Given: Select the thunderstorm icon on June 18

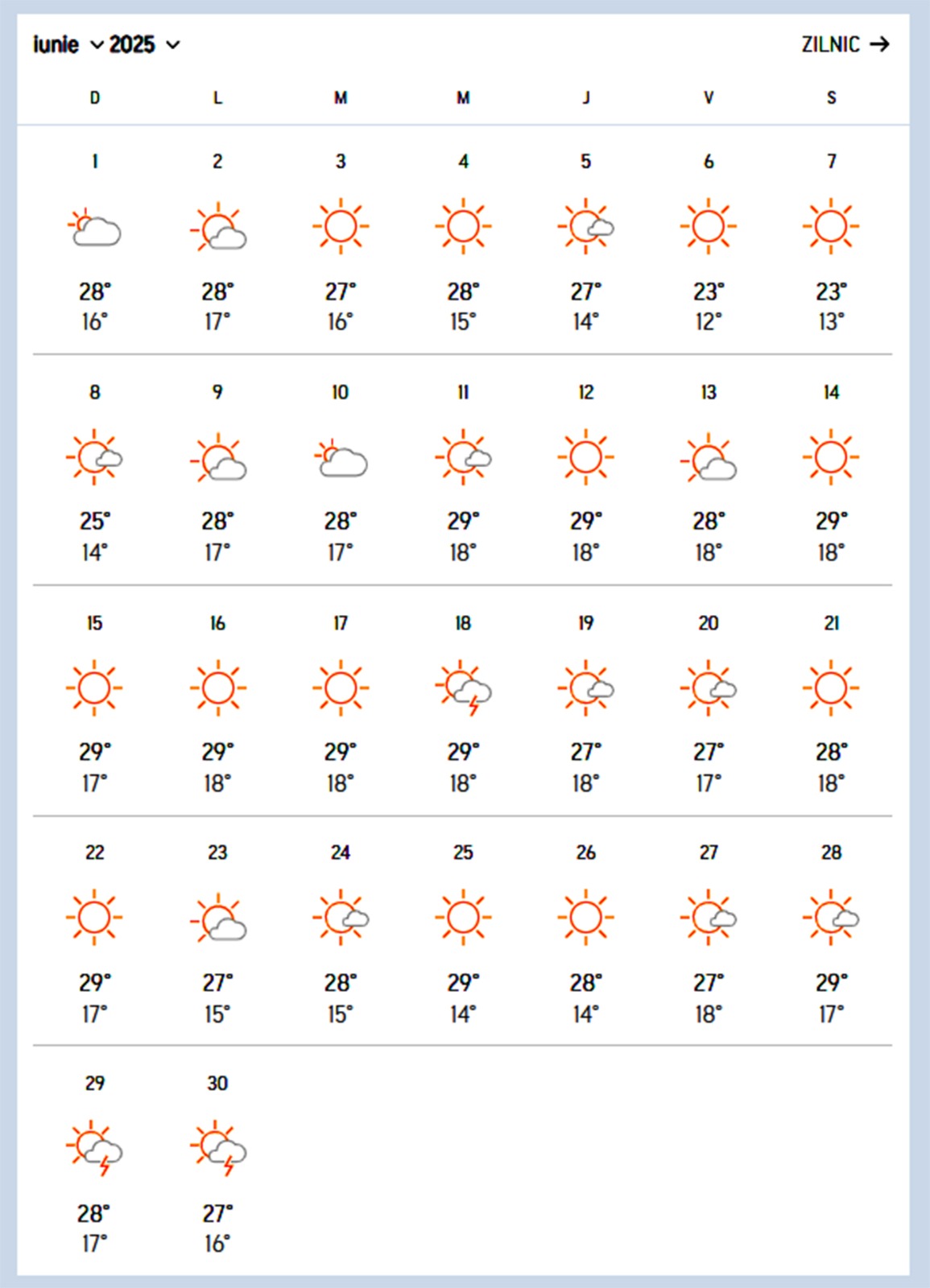Looking at the screenshot, I should pyautogui.click(x=464, y=689).
